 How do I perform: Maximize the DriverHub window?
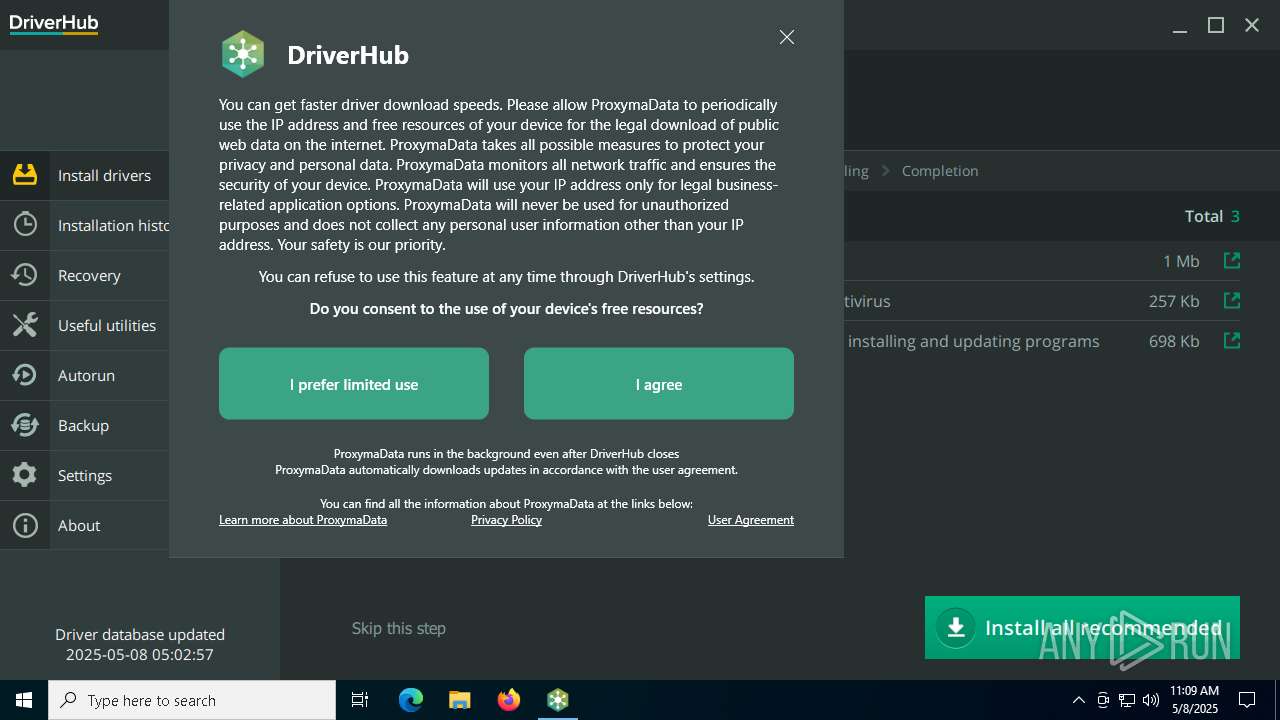click(x=1216, y=25)
